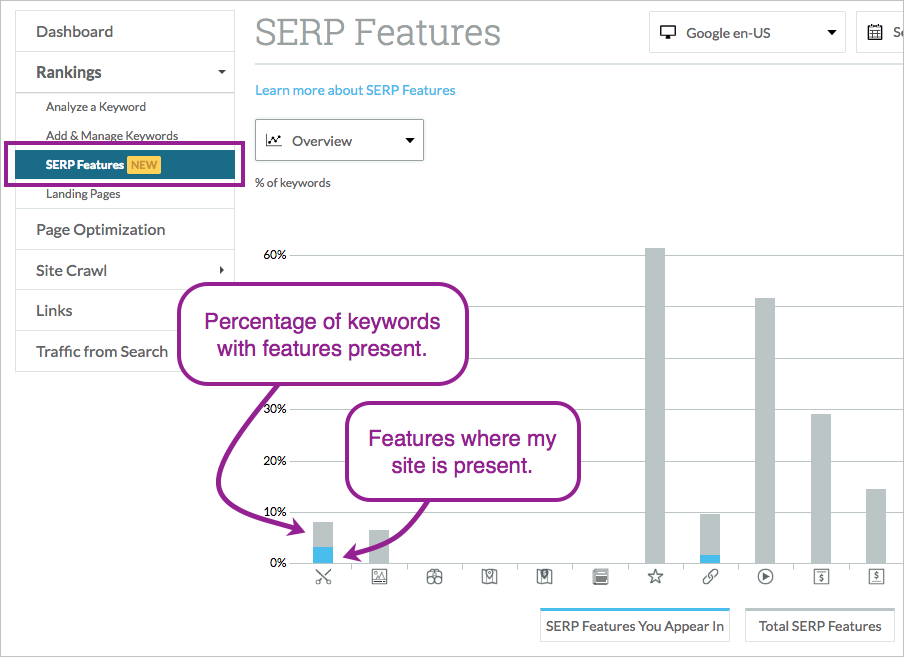Viewport: 904px width, 657px height.
Task: Select the star reviews feature icon
Action: pos(655,576)
